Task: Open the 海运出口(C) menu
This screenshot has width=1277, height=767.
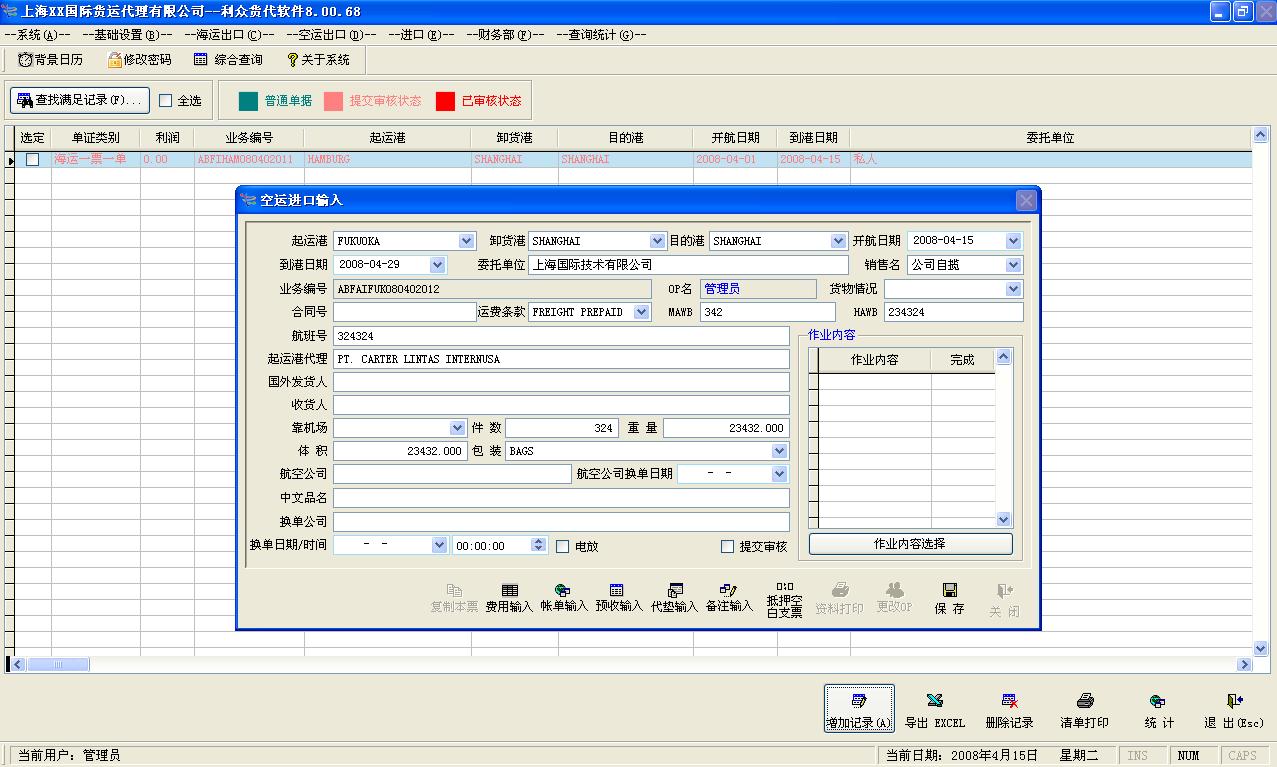Action: tap(229, 34)
